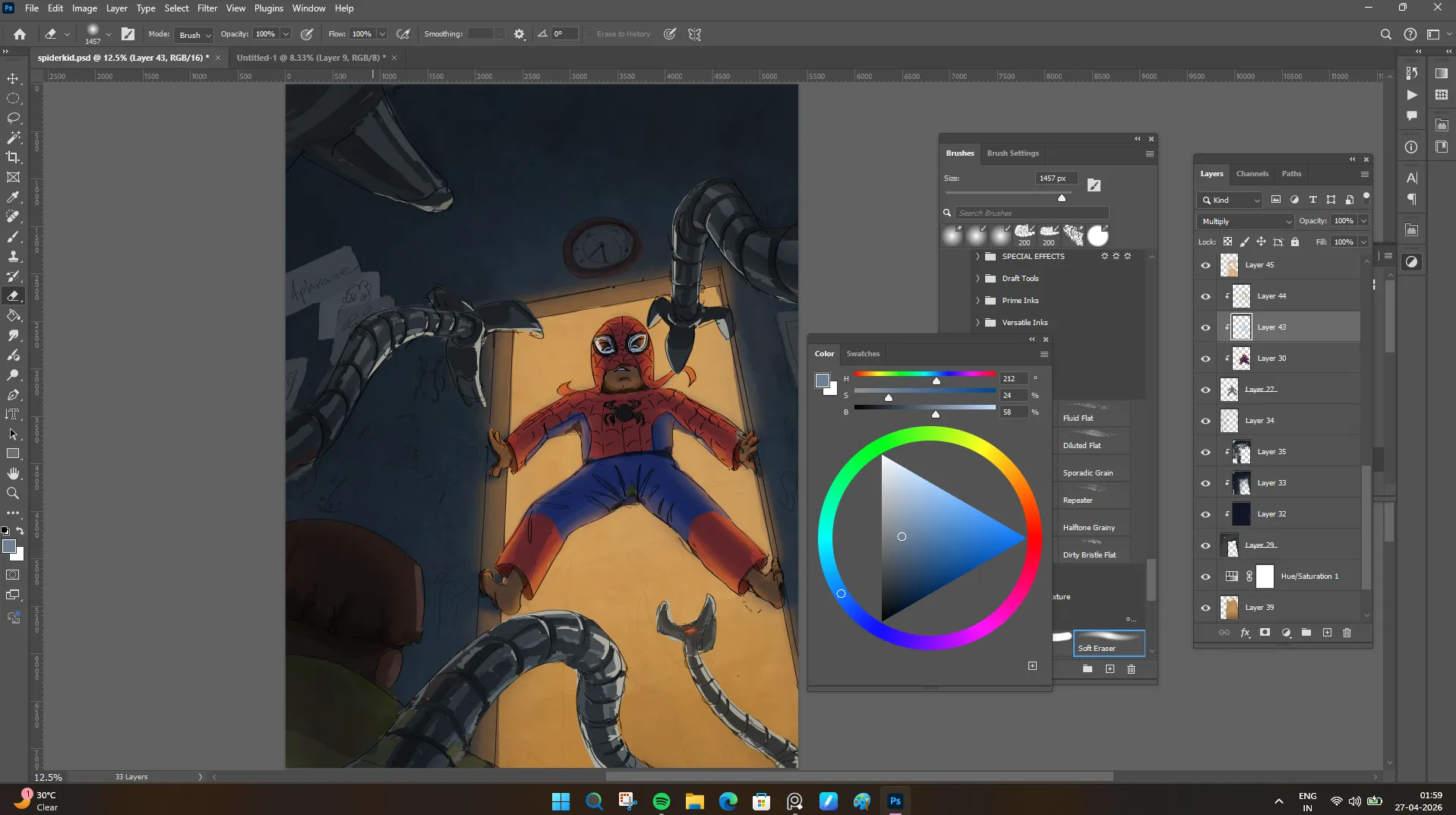Open the Layer menu

(116, 8)
